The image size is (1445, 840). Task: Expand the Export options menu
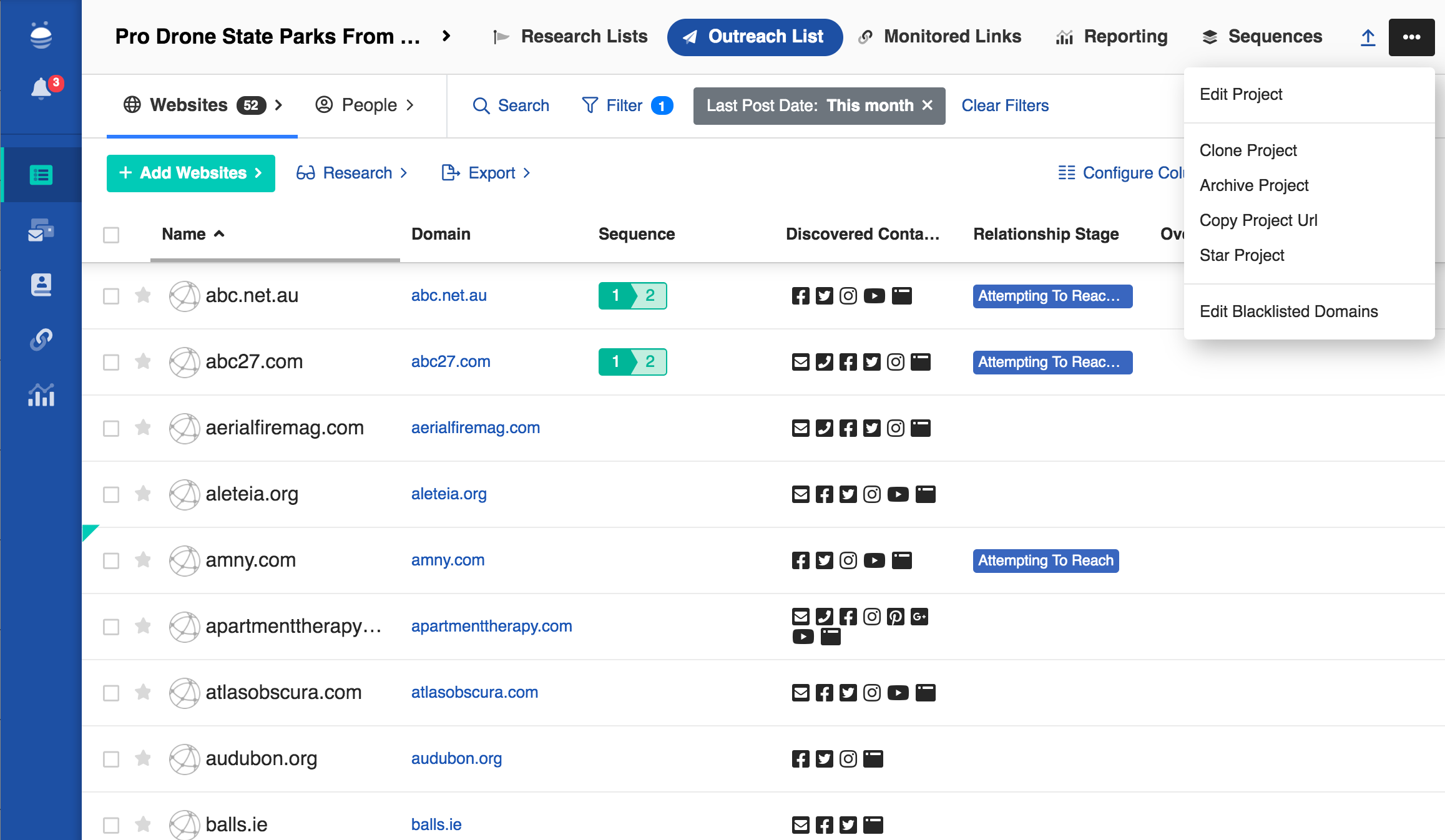pyautogui.click(x=486, y=173)
